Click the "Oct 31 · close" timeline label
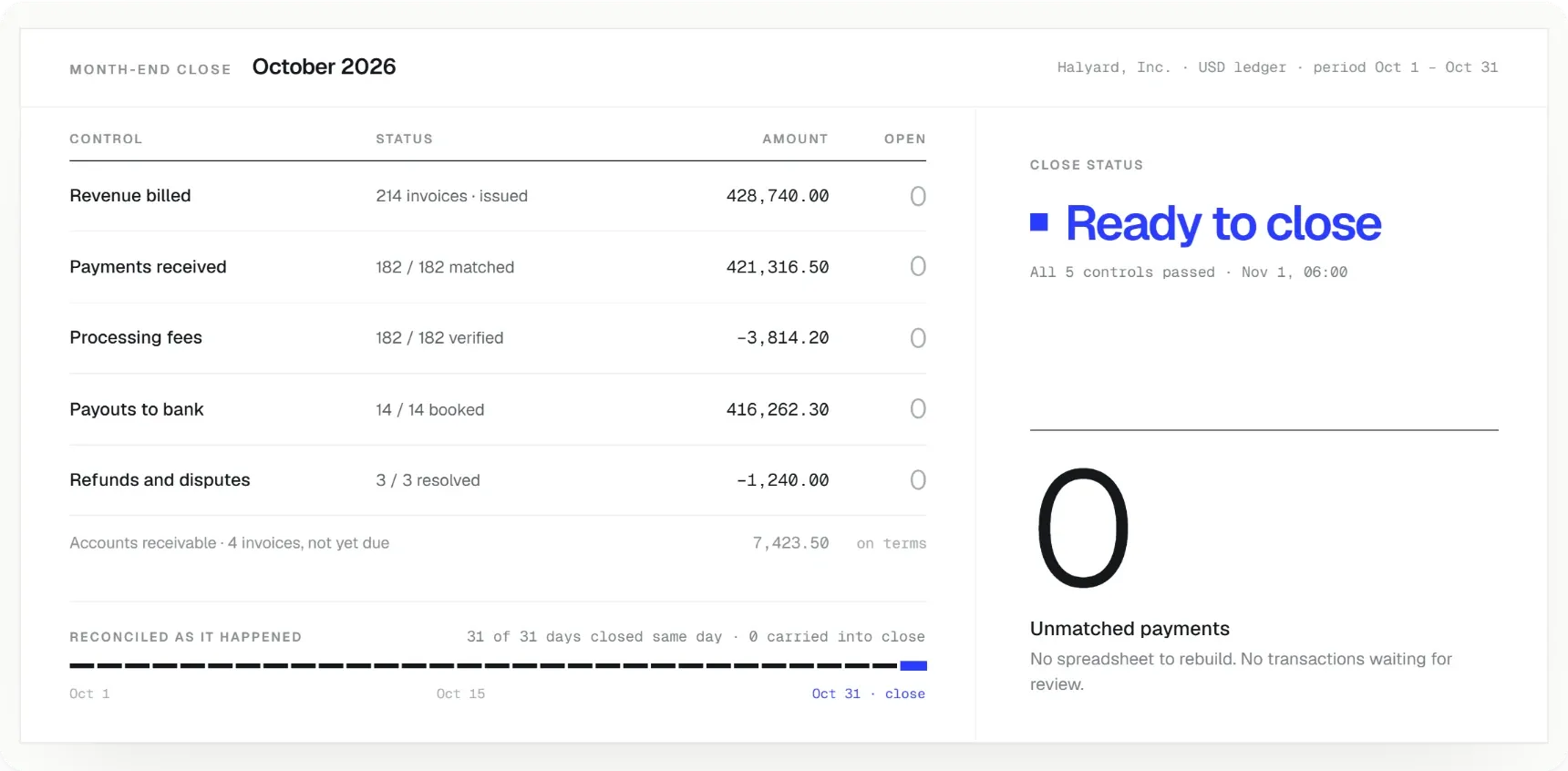Viewport: 1568px width, 771px height. [868, 694]
